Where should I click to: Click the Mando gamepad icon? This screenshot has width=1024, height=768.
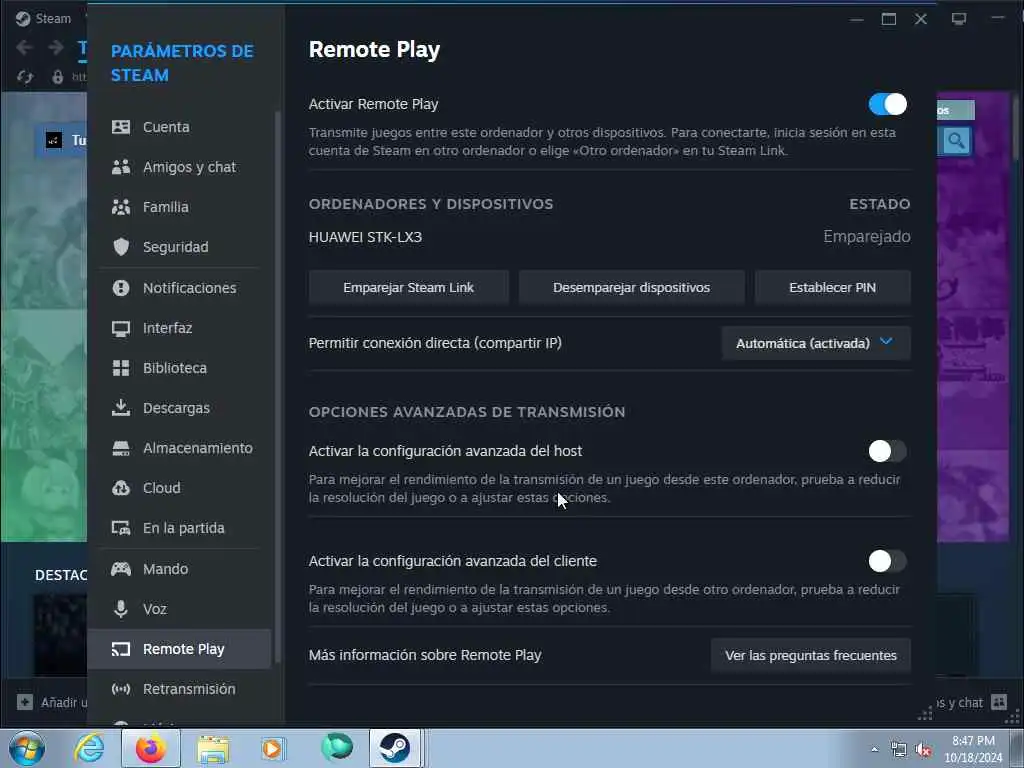tap(121, 569)
